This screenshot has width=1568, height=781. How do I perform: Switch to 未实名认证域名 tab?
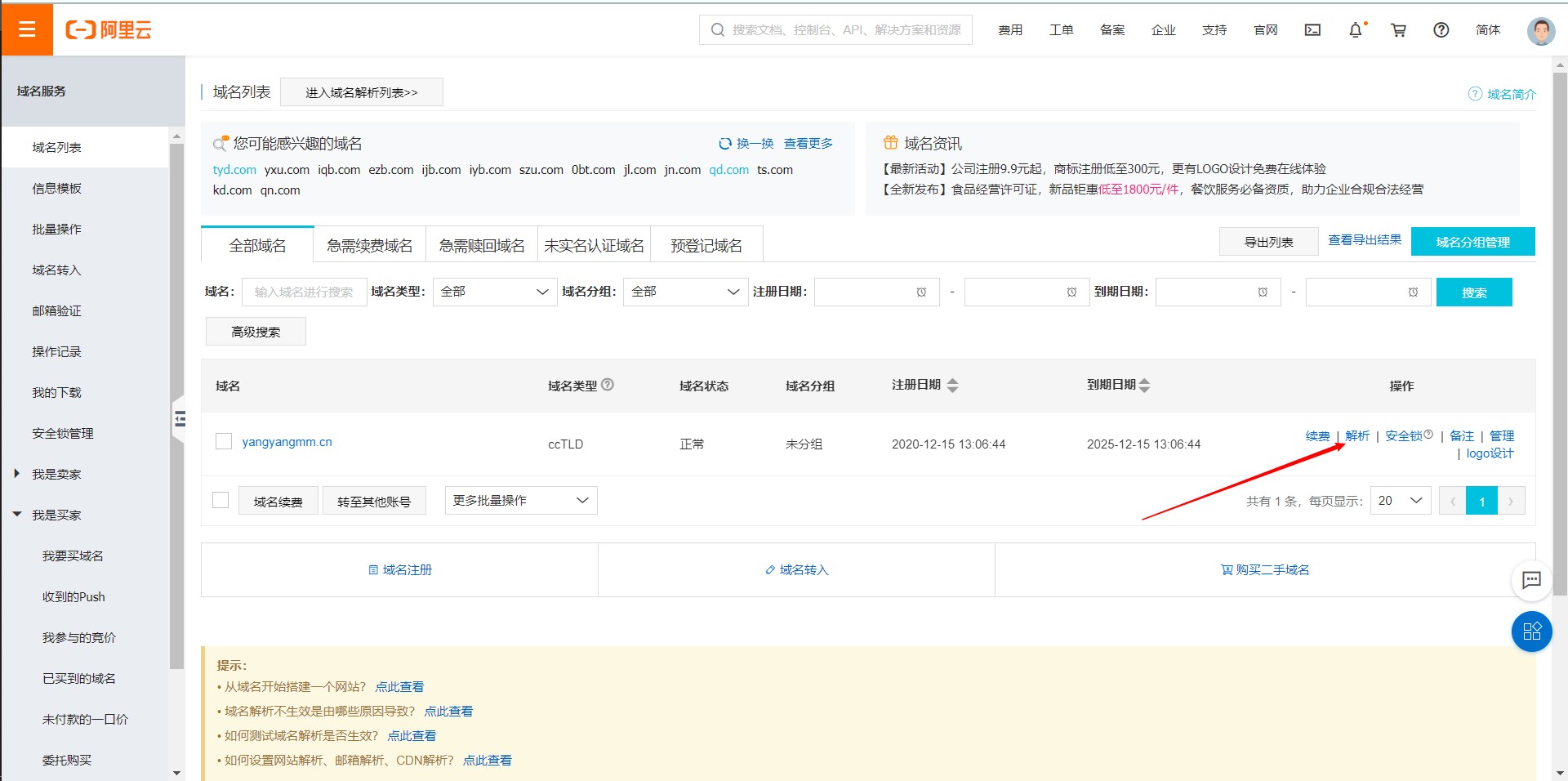click(594, 245)
